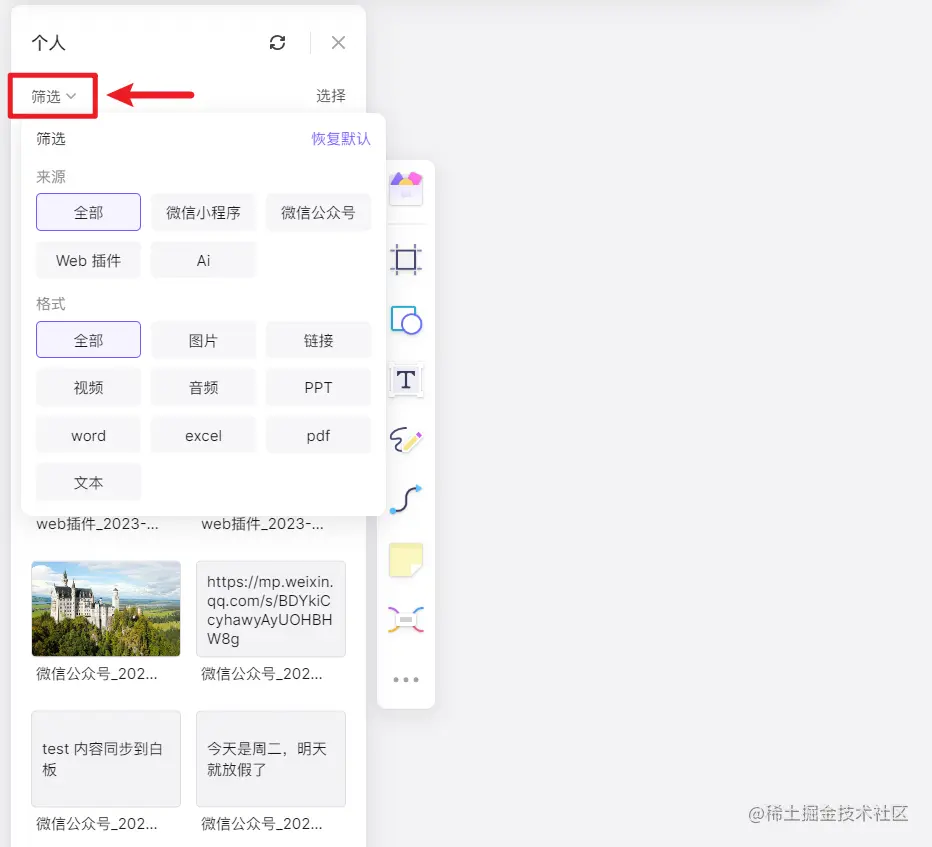932x847 pixels.
Task: Select the Pen drawing tool
Action: pos(406,440)
